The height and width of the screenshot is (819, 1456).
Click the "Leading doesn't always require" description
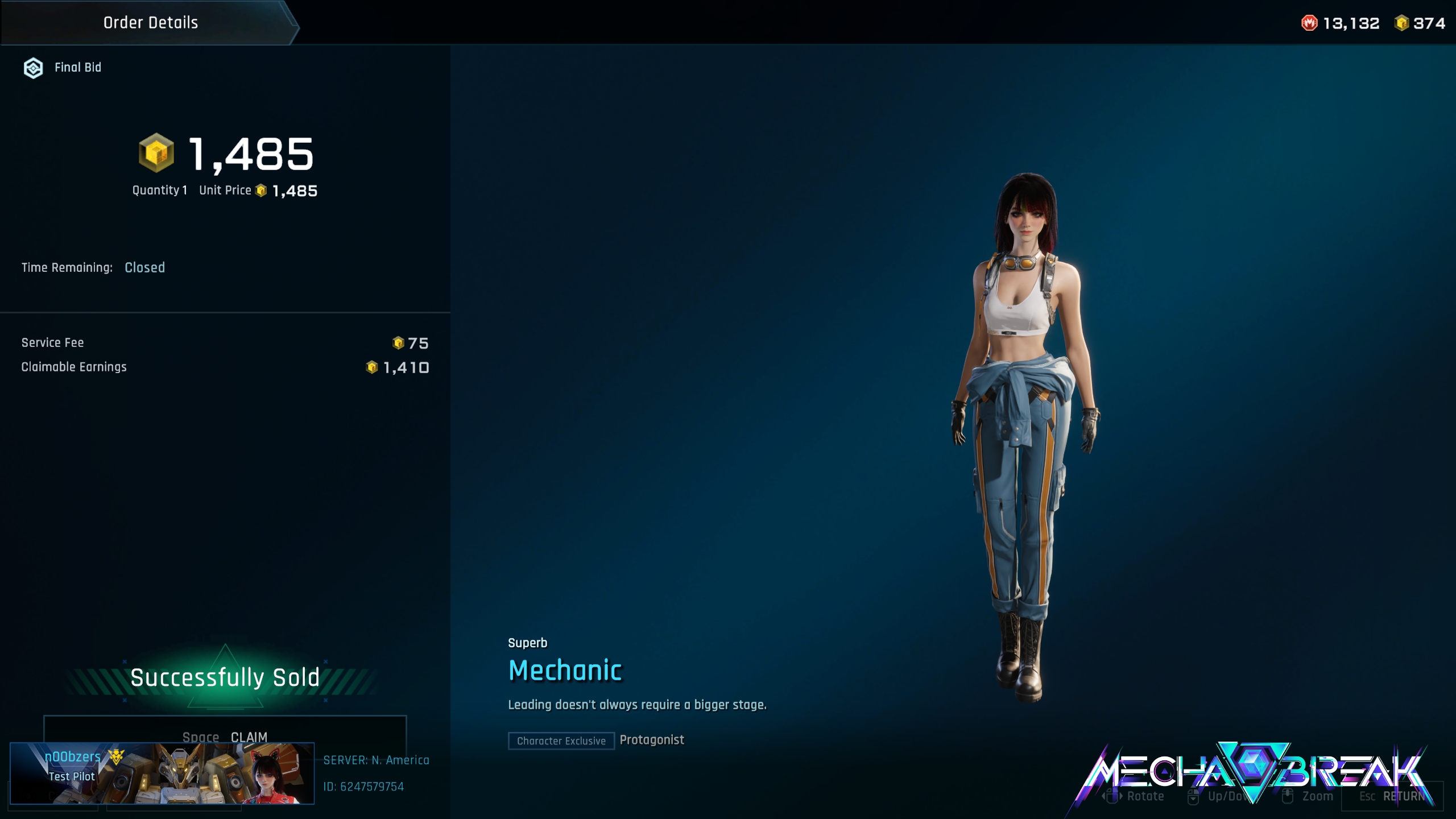coord(637,705)
